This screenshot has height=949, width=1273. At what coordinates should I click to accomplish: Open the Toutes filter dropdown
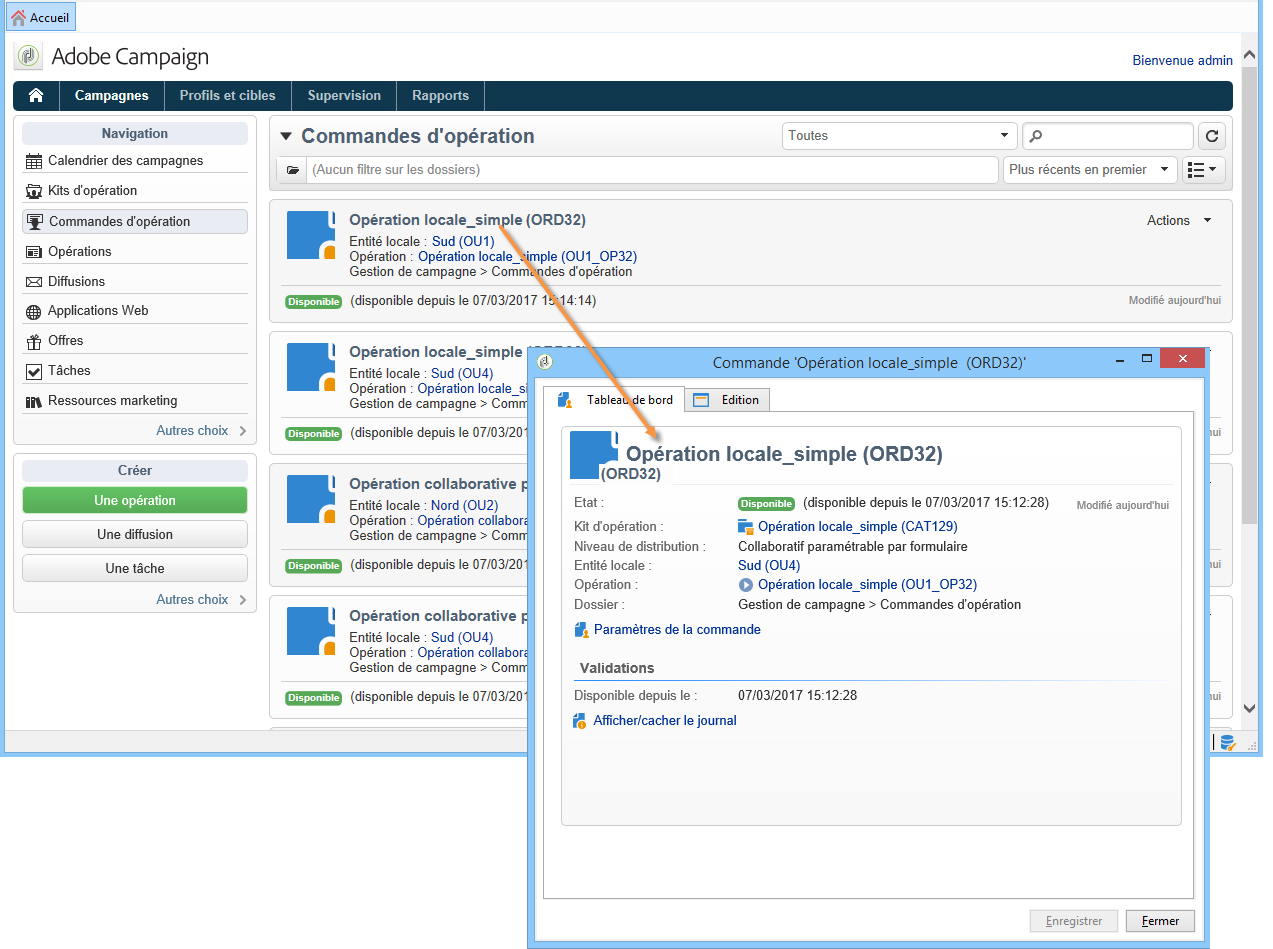click(899, 136)
